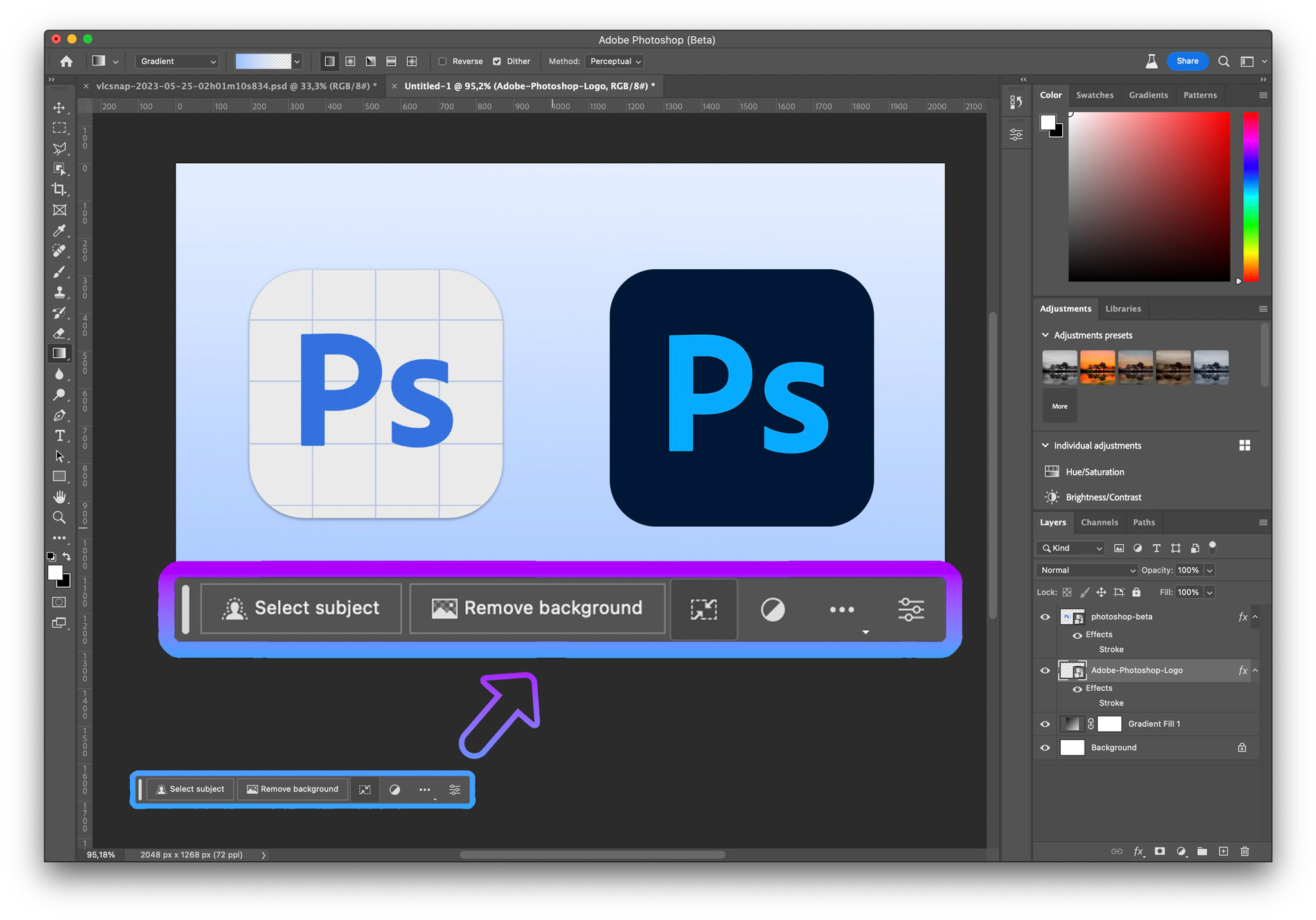The width and height of the screenshot is (1316, 920).
Task: Select the Clone Stamp tool
Action: click(59, 292)
